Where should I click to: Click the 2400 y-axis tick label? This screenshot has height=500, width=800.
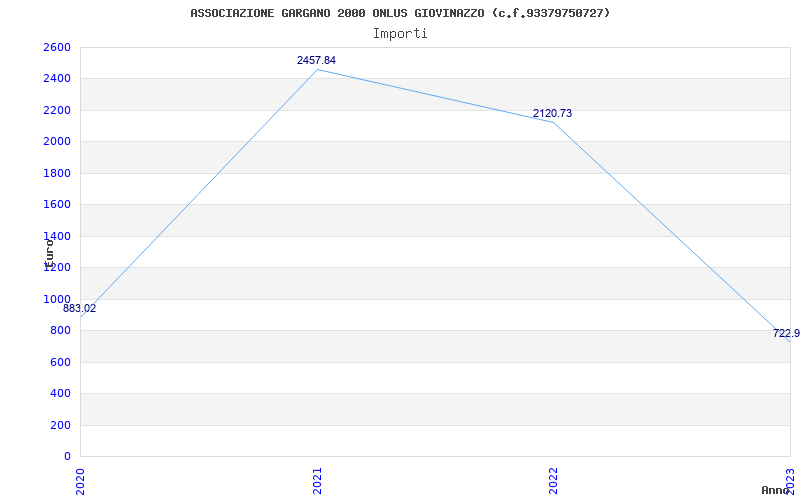[57, 79]
